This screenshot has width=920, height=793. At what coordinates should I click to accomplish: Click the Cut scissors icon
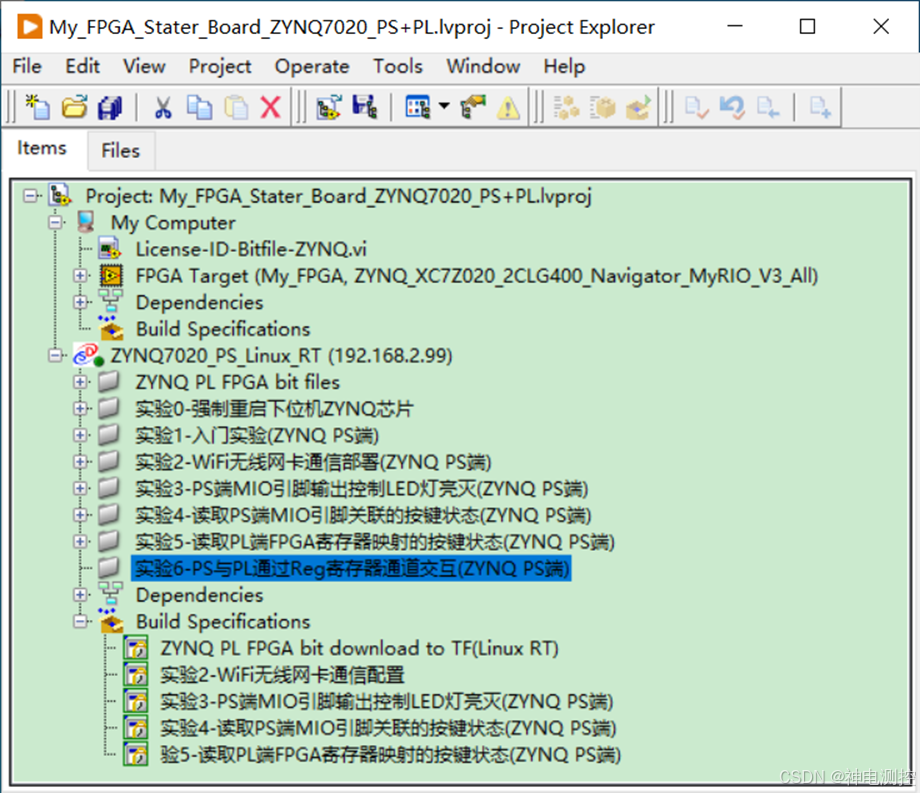(163, 107)
